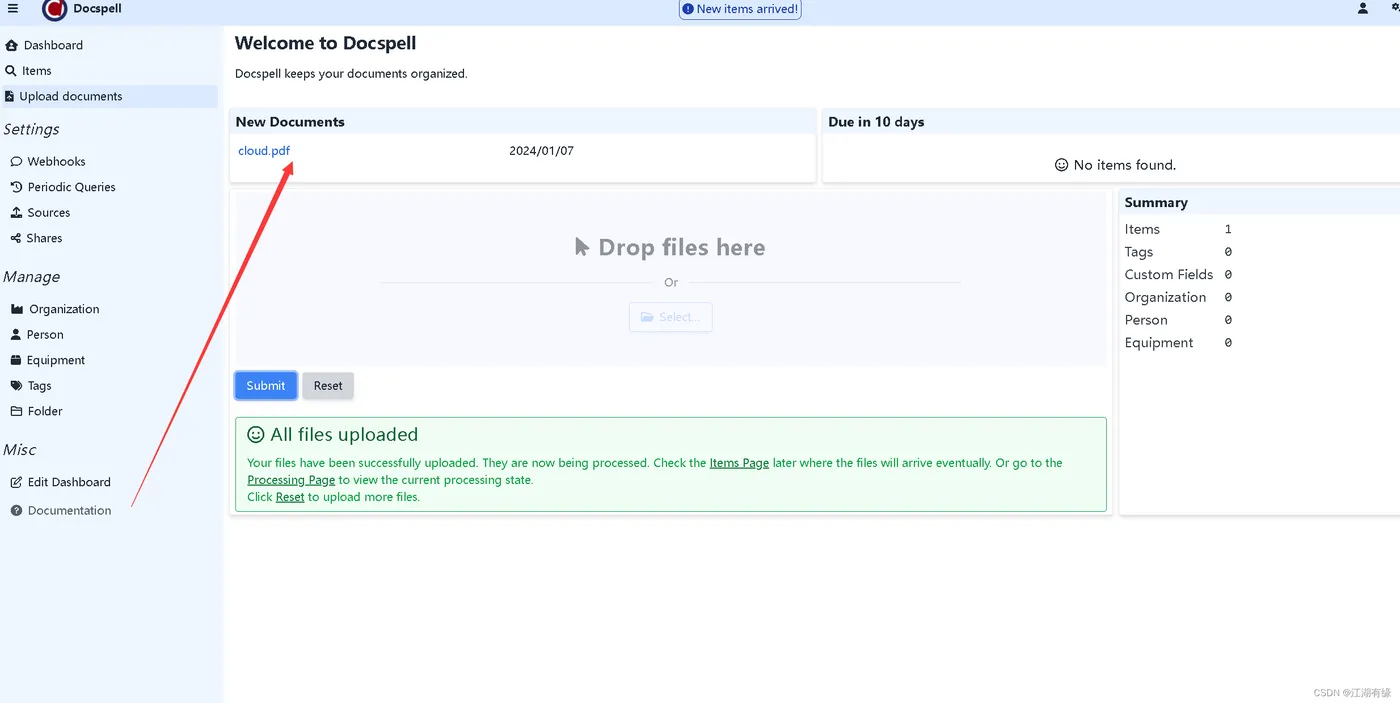Screen dimensions: 1400x703
Task: Click the Equipment row in Summary panel
Action: (1180, 342)
